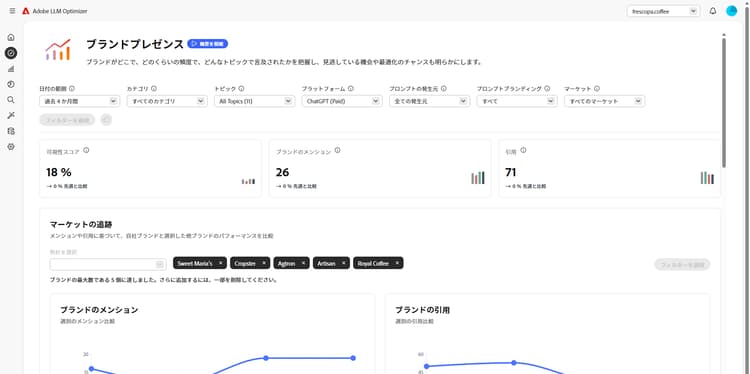Remove the Agtron brand tag
Image resolution: width=750 pixels, height=374 pixels.
(303, 263)
